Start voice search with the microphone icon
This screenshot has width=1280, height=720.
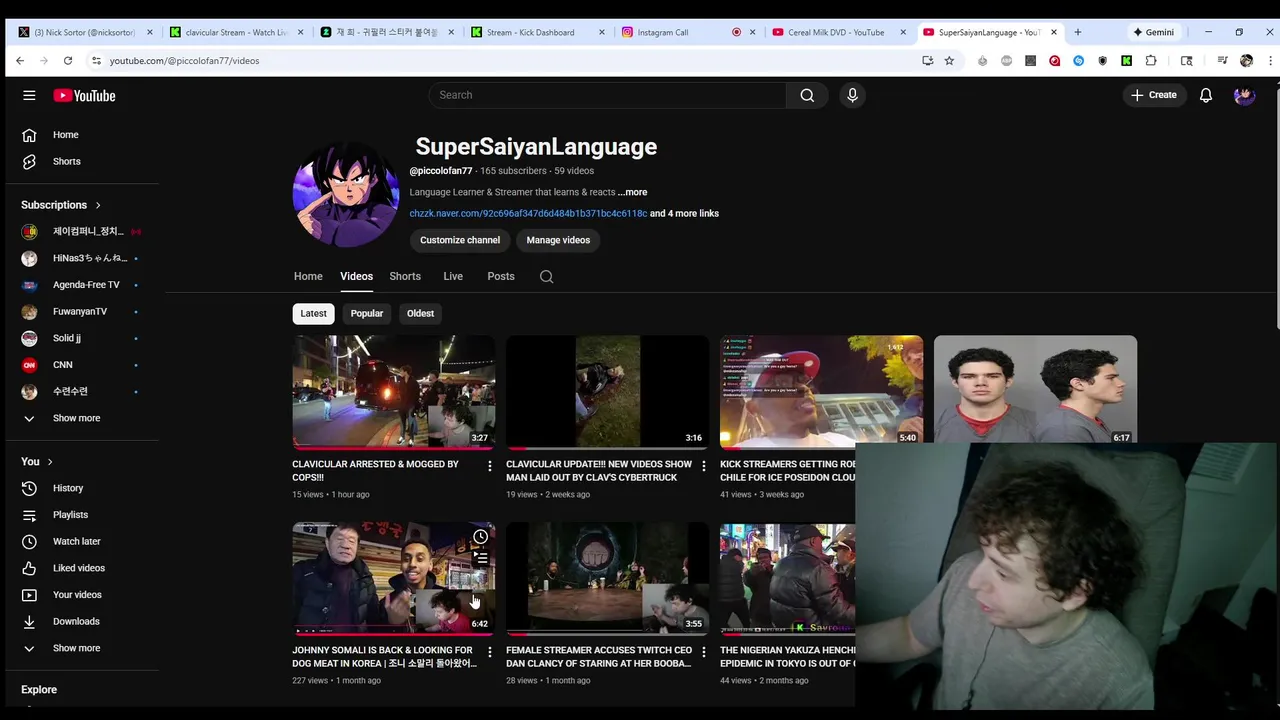pos(852,95)
